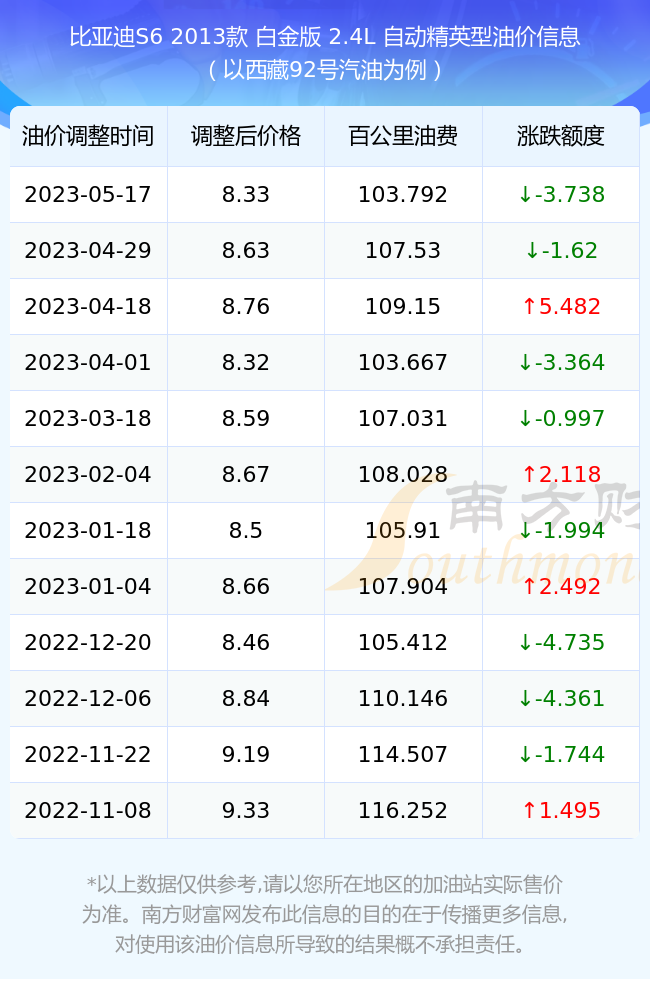Click the 涨跌额度 column header
650x1000 pixels.
(561, 136)
